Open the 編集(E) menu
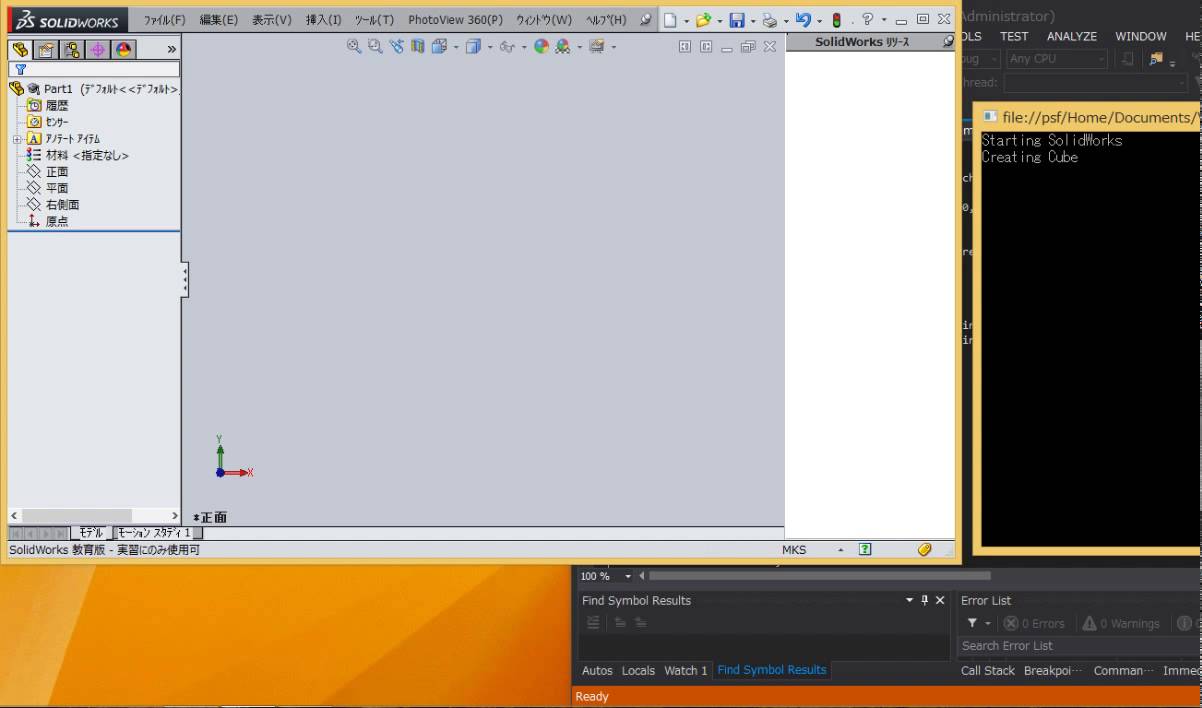 [x=218, y=20]
